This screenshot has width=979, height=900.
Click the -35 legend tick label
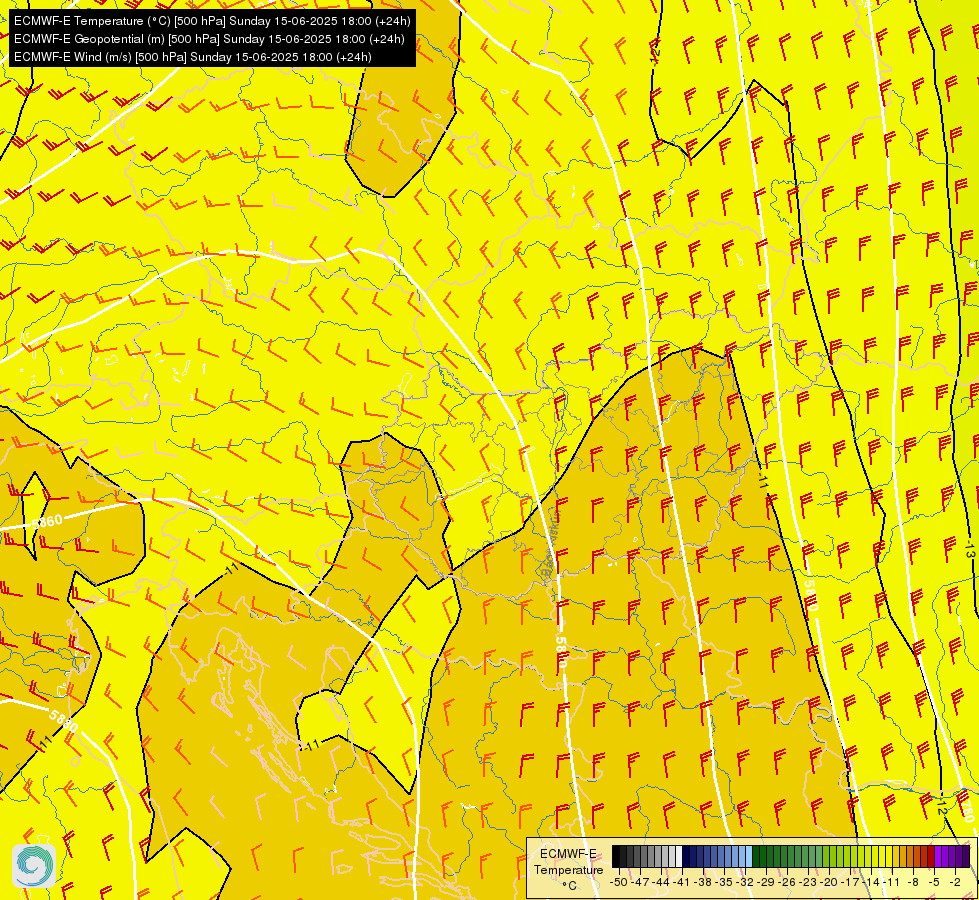click(x=724, y=882)
